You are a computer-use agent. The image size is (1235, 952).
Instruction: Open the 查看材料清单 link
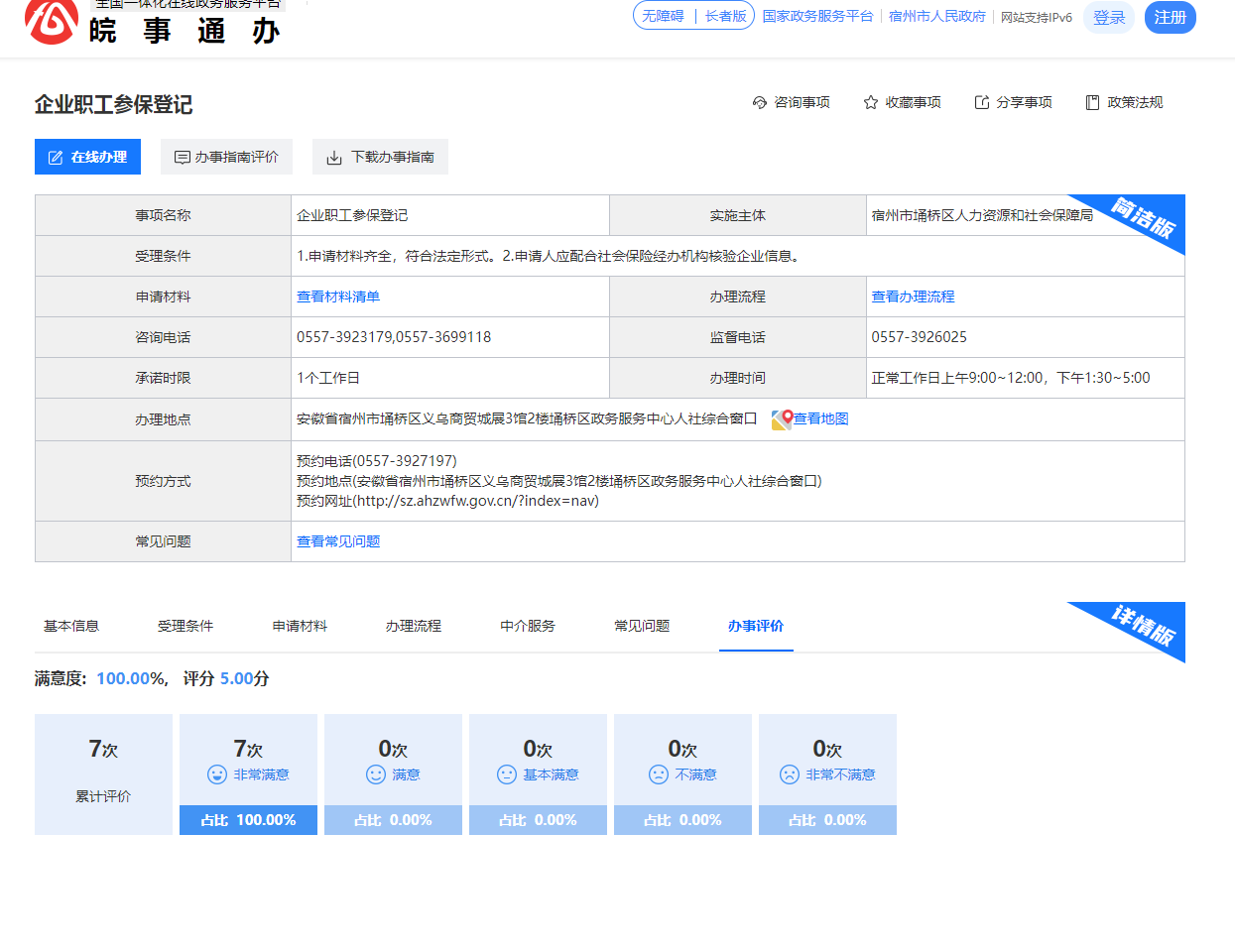point(338,297)
